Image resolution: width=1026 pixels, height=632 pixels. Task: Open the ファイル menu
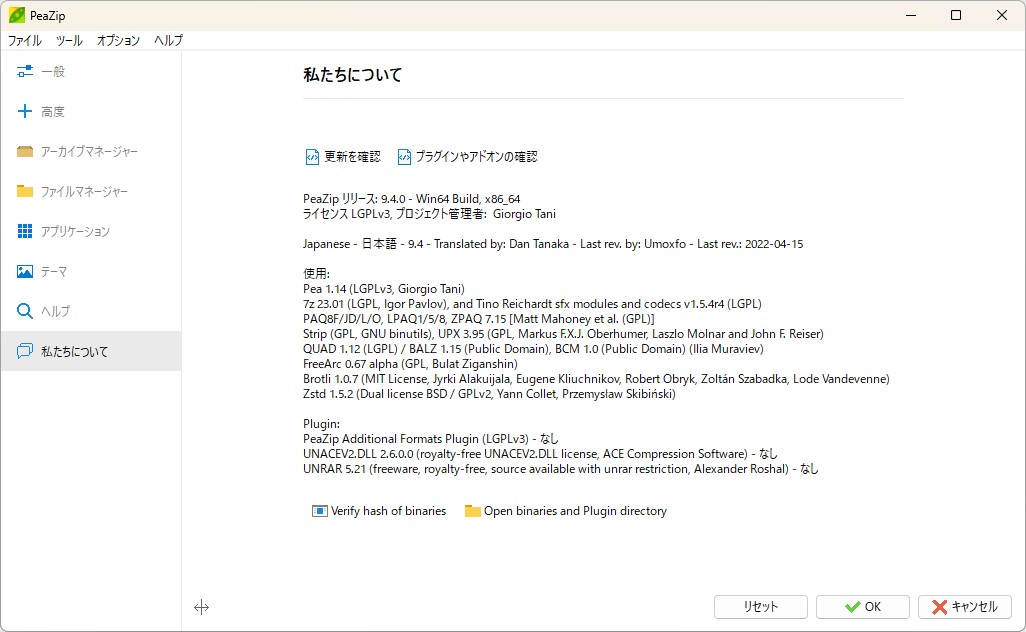[24, 41]
